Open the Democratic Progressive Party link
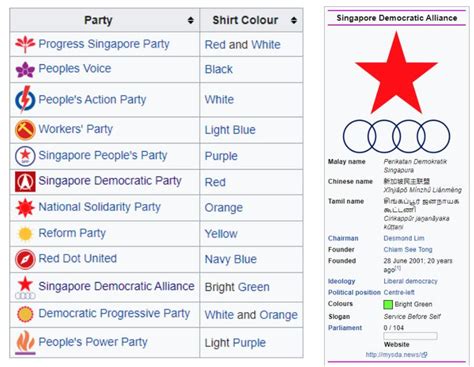 tap(114, 313)
